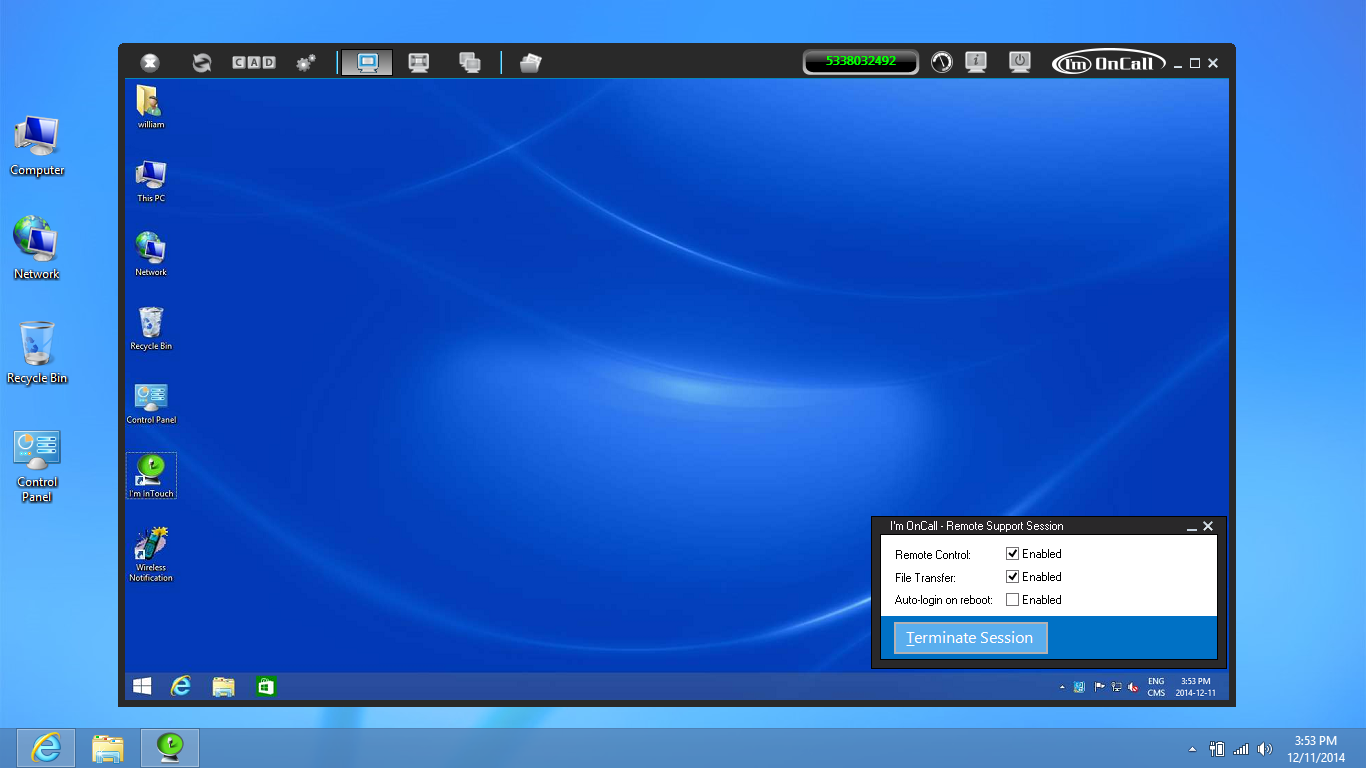1366x768 pixels.
Task: Select the Wireless Notification shortcut
Action: 151,555
